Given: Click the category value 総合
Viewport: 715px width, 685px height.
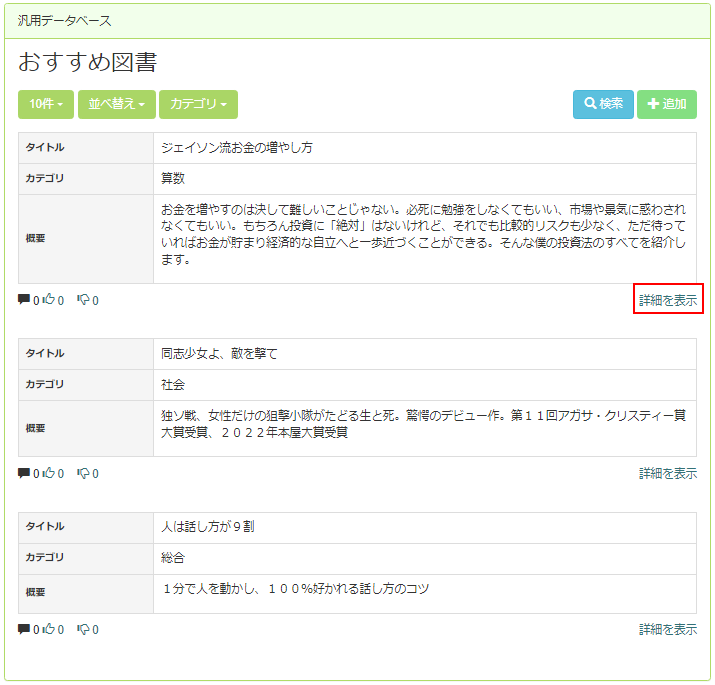Looking at the screenshot, I should [x=173, y=557].
